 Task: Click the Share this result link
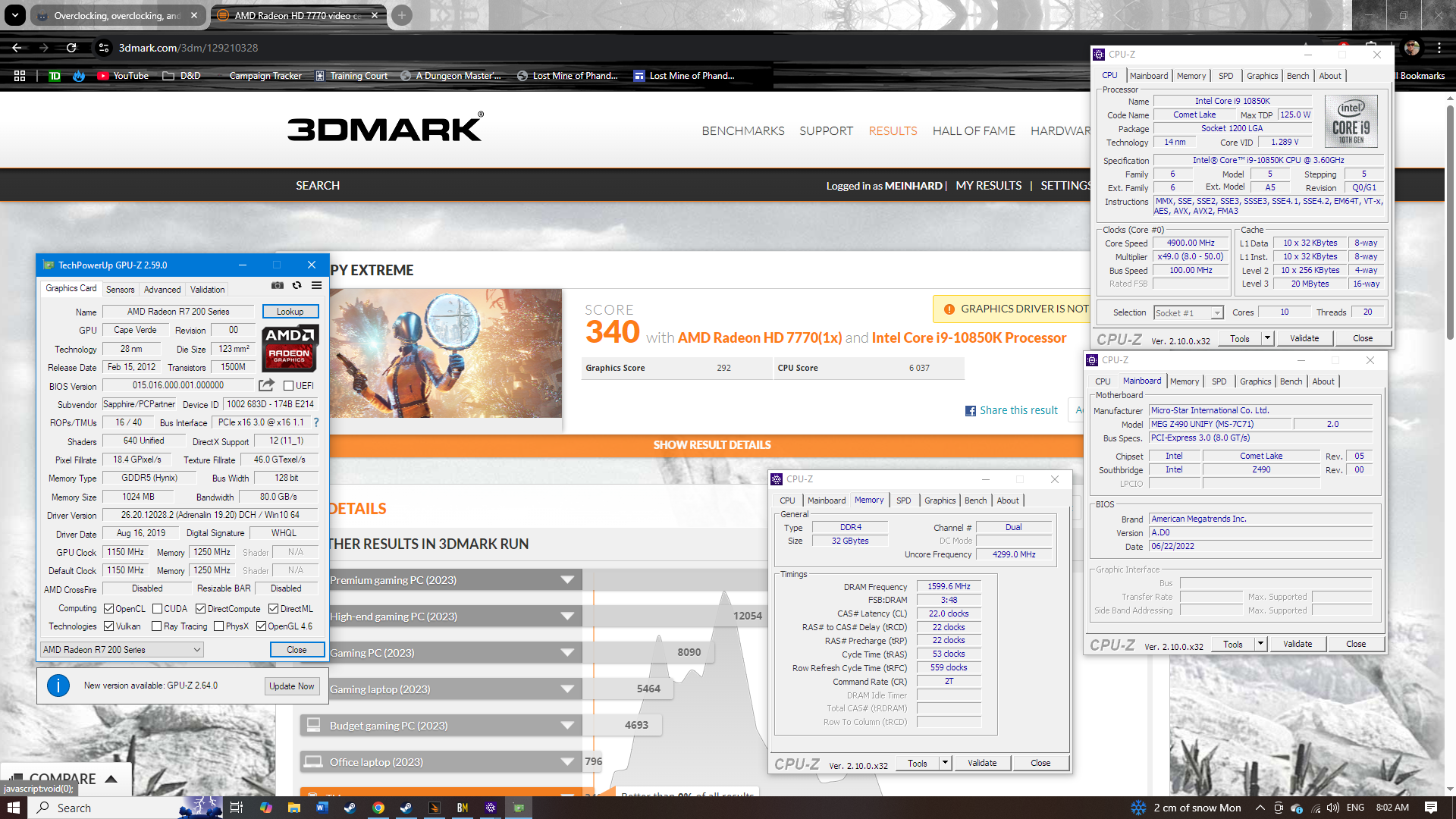click(1018, 410)
